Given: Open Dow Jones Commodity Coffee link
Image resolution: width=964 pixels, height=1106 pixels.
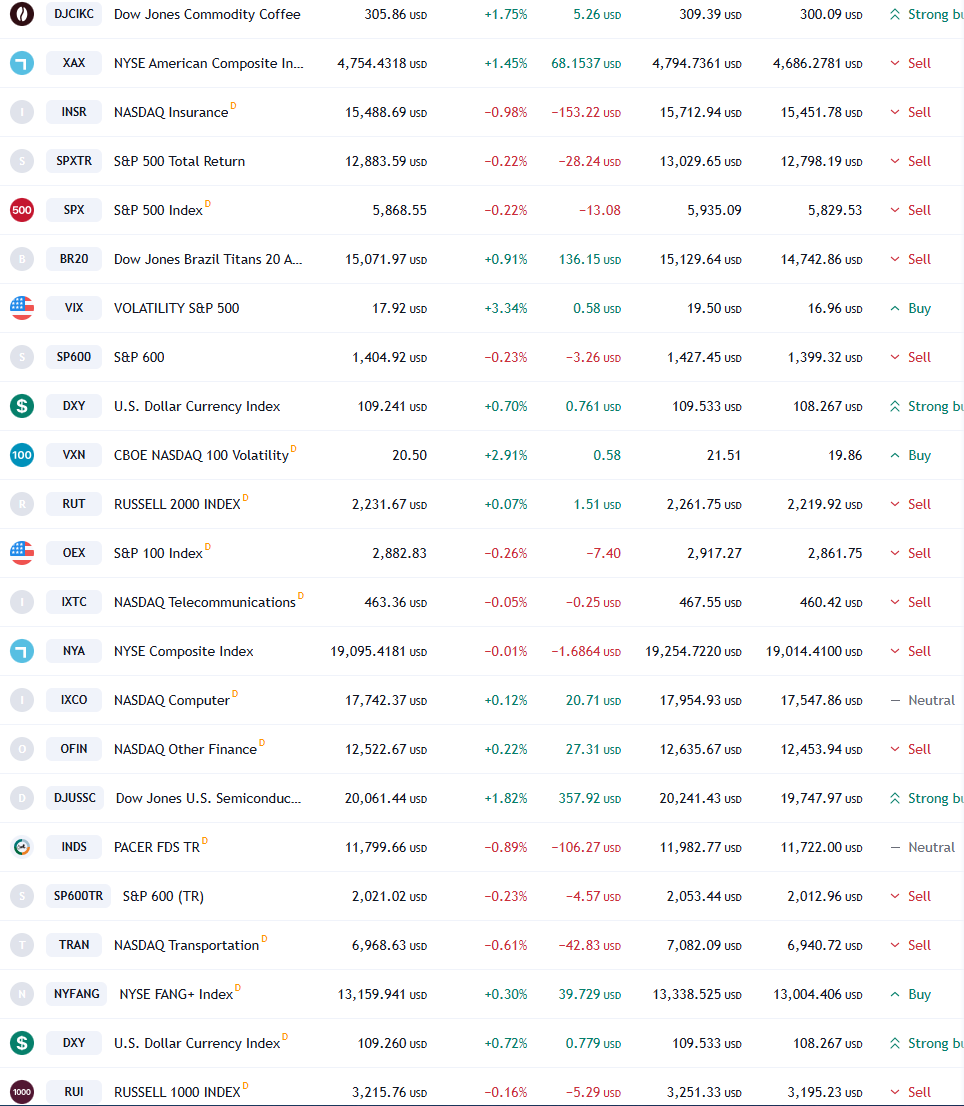Looking at the screenshot, I should tap(207, 14).
